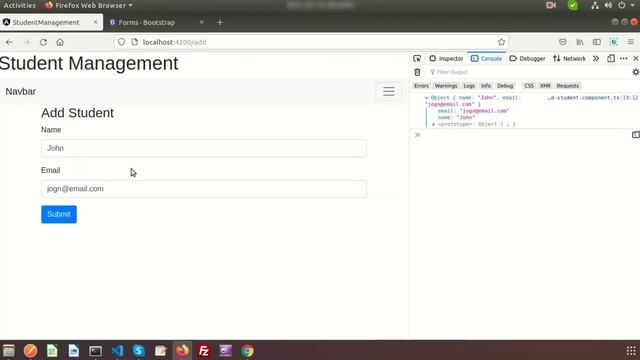Open the browser home page
Image resolution: width=640 pixels, height=360 pixels.
click(60, 42)
